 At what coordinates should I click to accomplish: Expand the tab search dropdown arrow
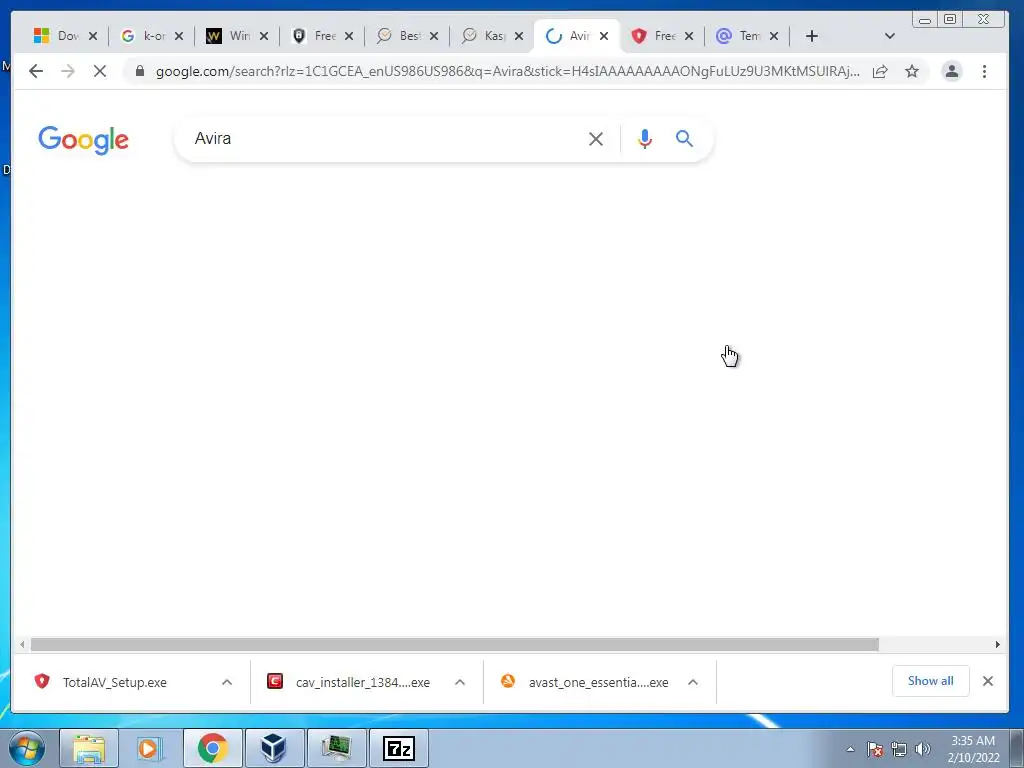[x=889, y=36]
